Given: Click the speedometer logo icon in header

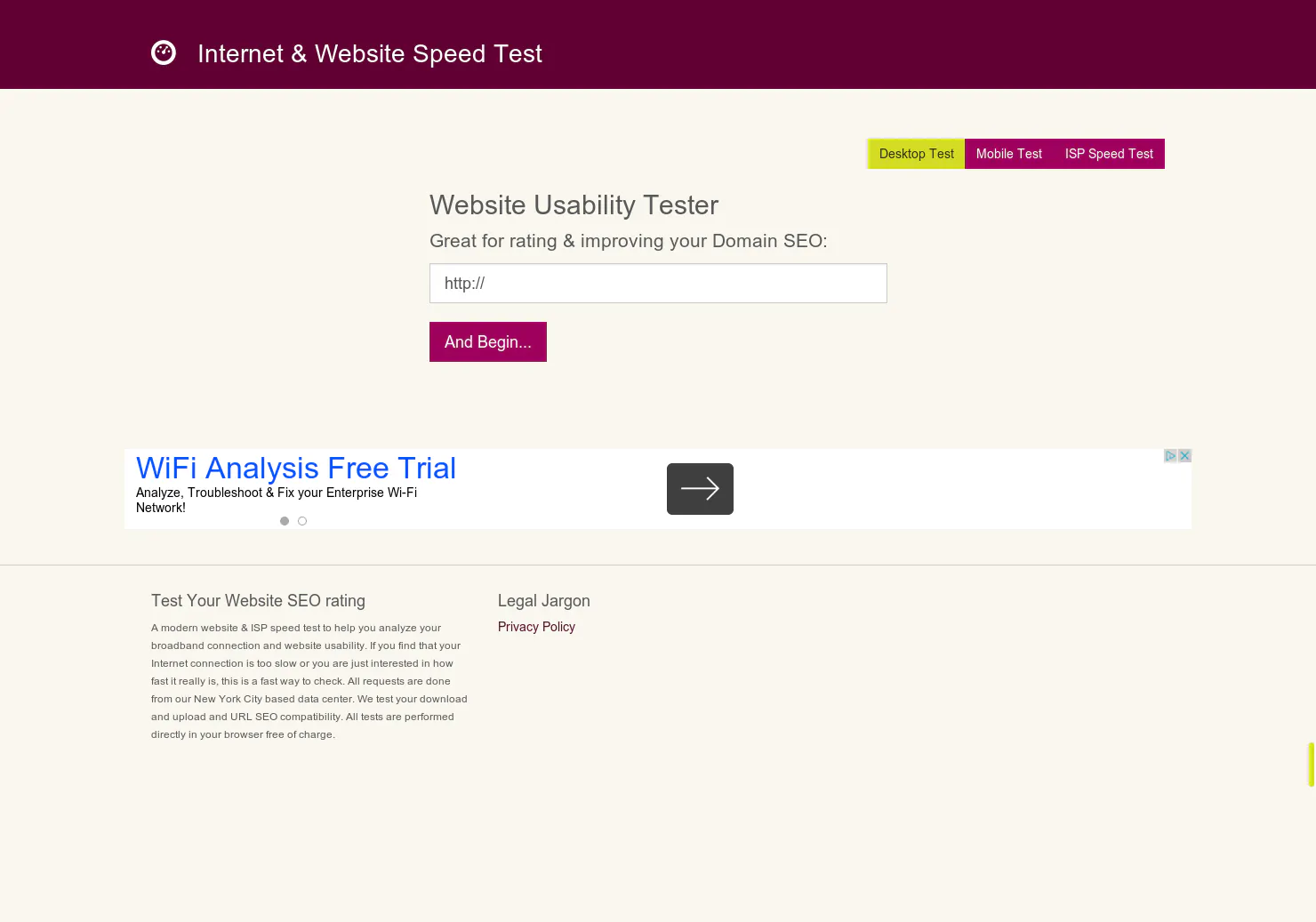Looking at the screenshot, I should 164,53.
